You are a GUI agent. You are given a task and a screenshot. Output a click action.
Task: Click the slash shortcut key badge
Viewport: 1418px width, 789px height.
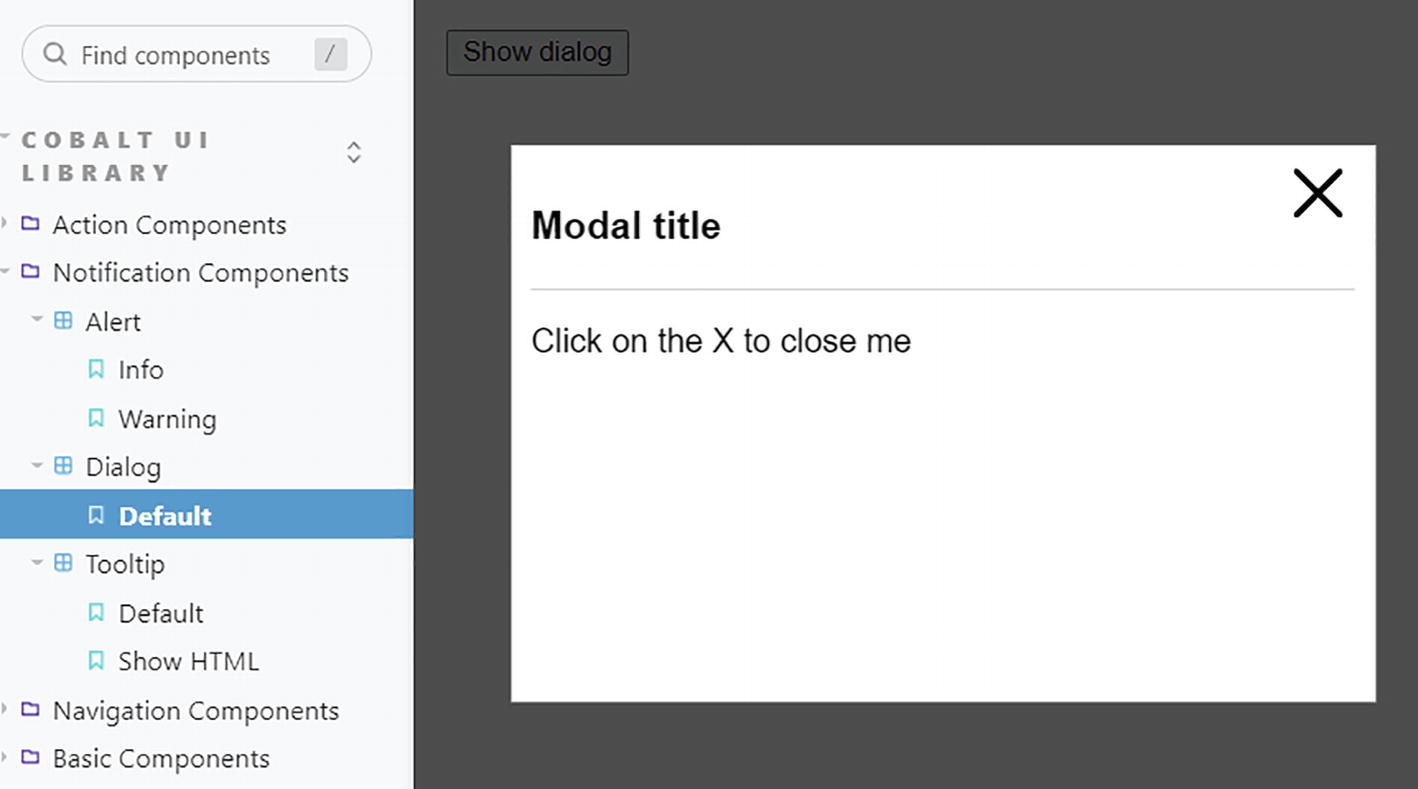pyautogui.click(x=330, y=54)
